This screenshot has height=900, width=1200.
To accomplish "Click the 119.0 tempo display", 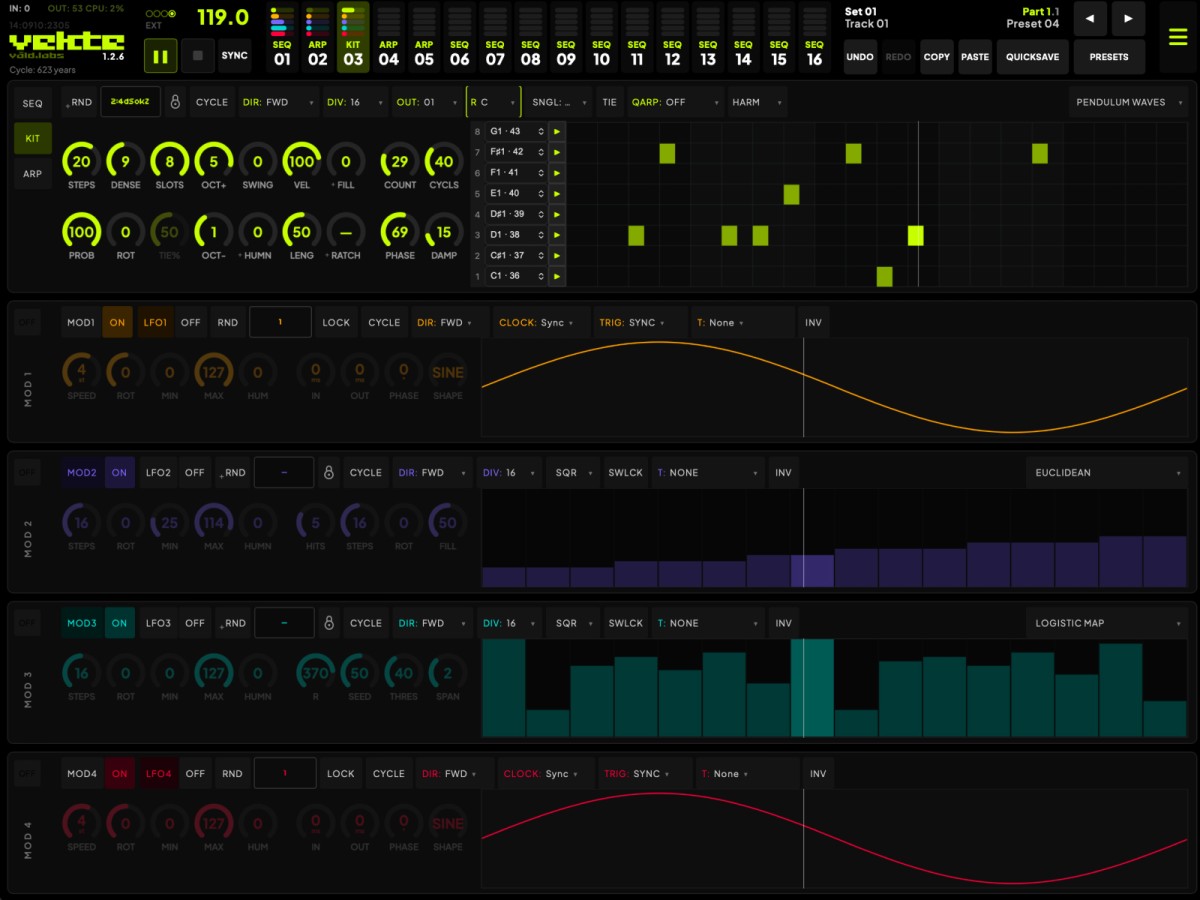I will pos(223,17).
